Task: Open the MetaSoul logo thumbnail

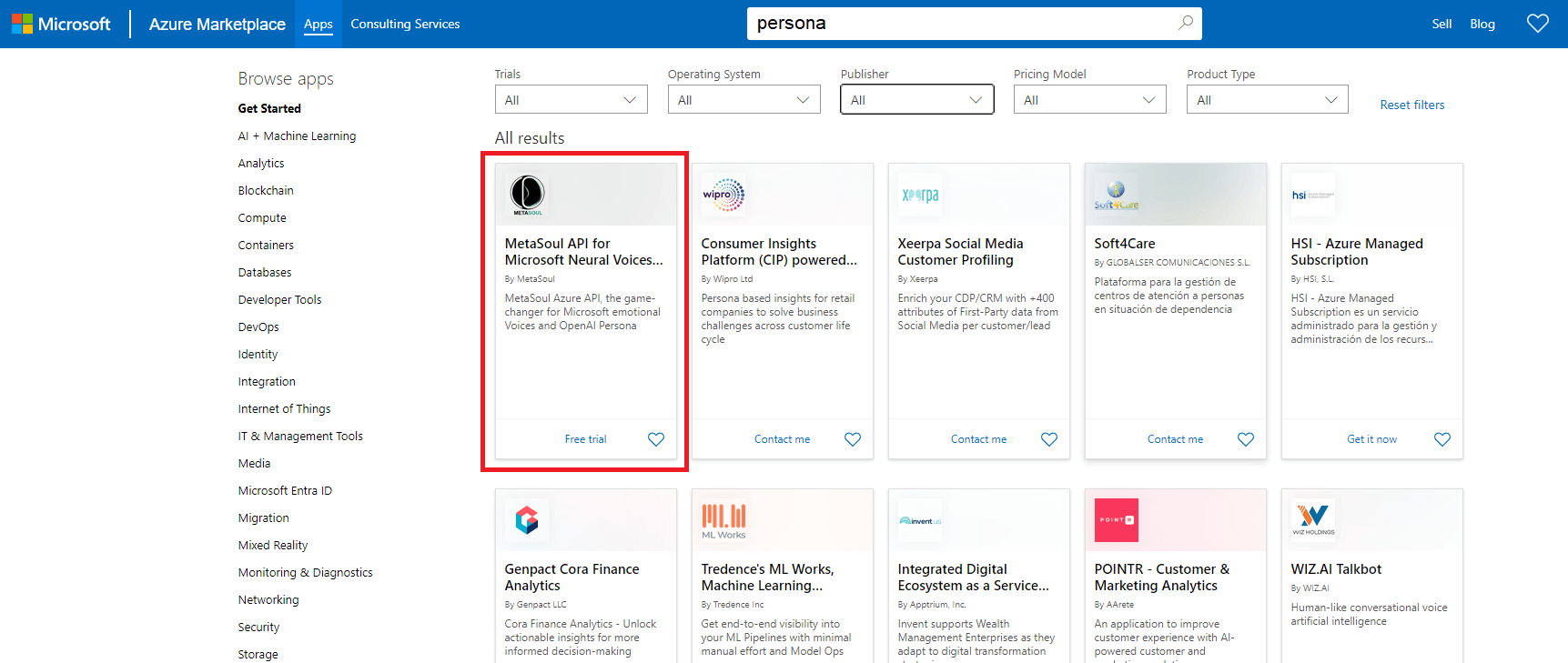Action: [x=527, y=195]
